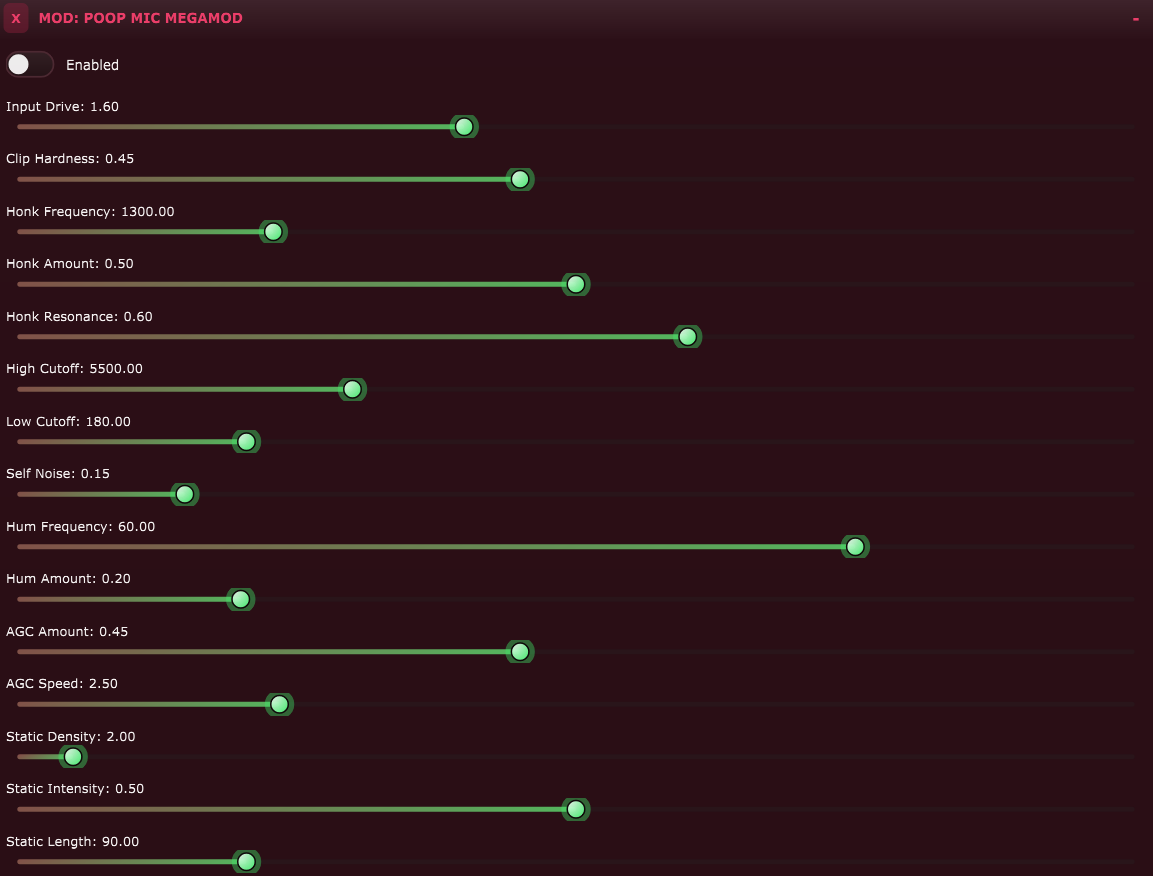Screen dimensions: 1153x876
Task: Click the Self Noise slider handle
Action: [x=185, y=494]
